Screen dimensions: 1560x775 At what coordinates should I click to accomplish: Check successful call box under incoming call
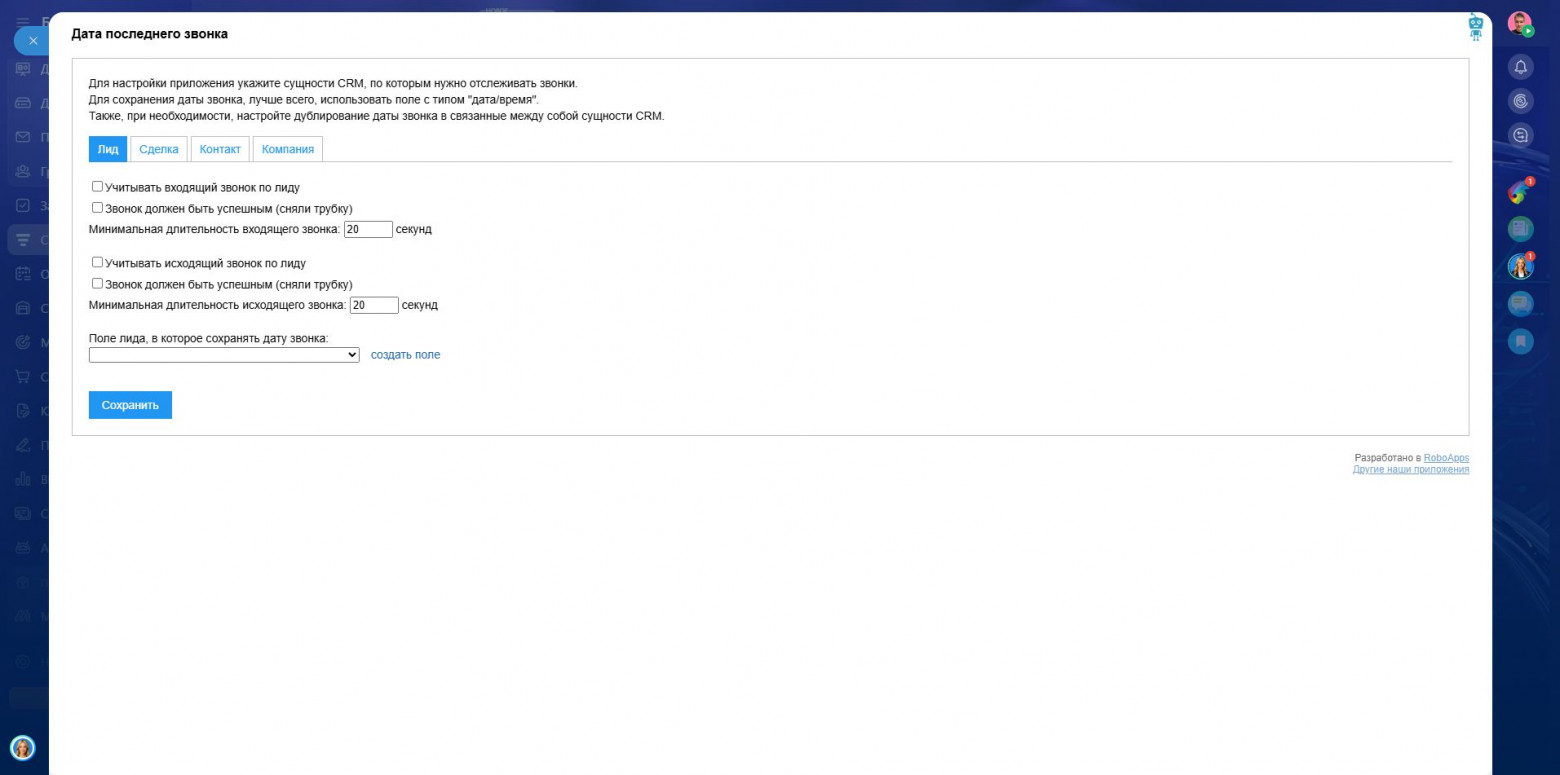point(97,208)
